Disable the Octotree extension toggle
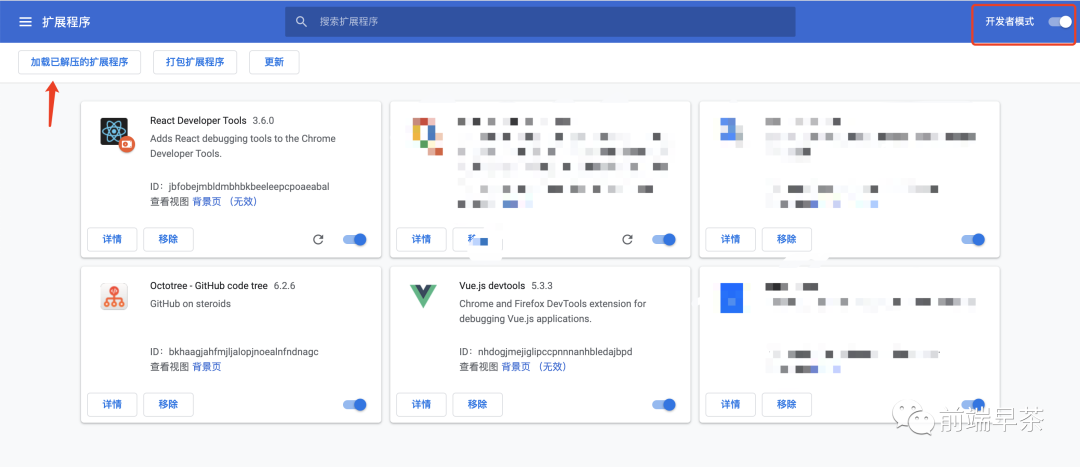Screen dimensions: 1080x467 pos(355,405)
